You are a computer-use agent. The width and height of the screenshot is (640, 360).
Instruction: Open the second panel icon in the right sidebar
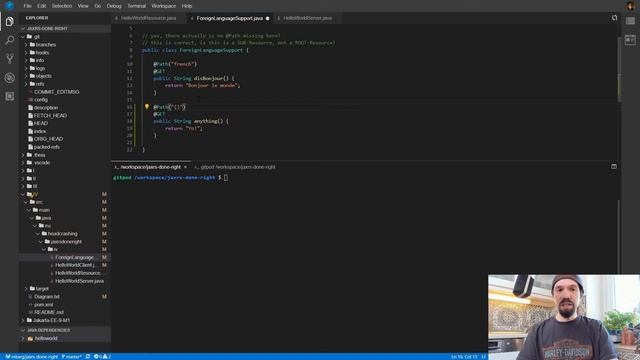pyautogui.click(x=630, y=40)
